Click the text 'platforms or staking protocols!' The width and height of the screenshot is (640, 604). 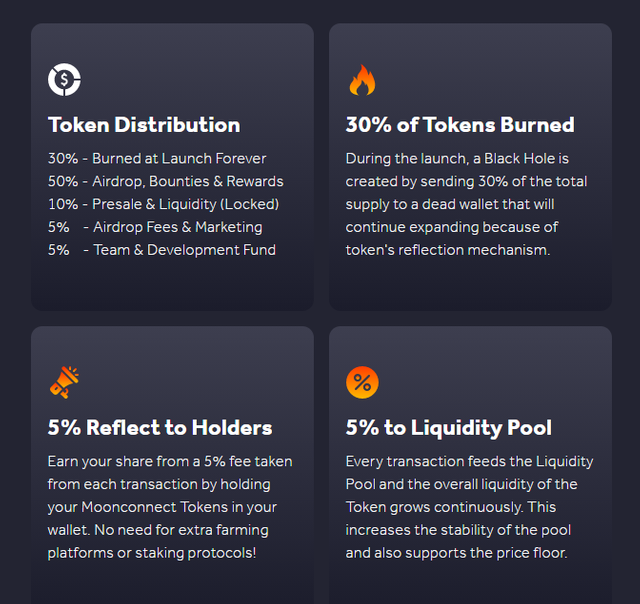(152, 553)
